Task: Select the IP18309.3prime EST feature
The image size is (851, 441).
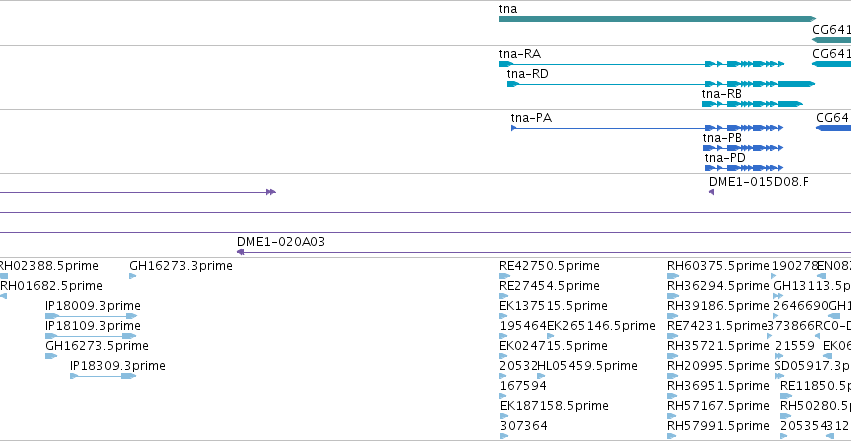Action: (x=103, y=376)
